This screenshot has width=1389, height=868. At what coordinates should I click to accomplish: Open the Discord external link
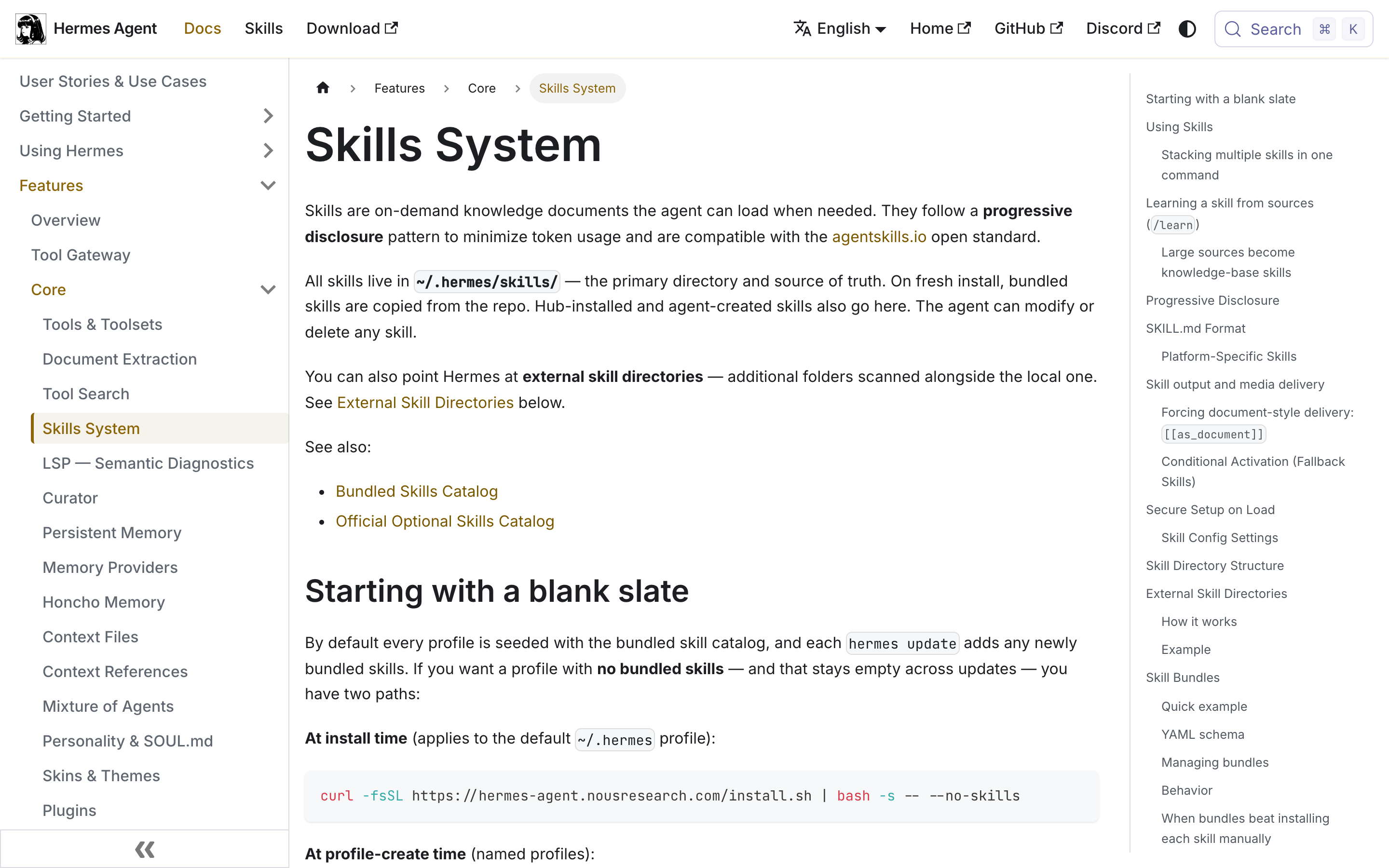[x=1123, y=28]
